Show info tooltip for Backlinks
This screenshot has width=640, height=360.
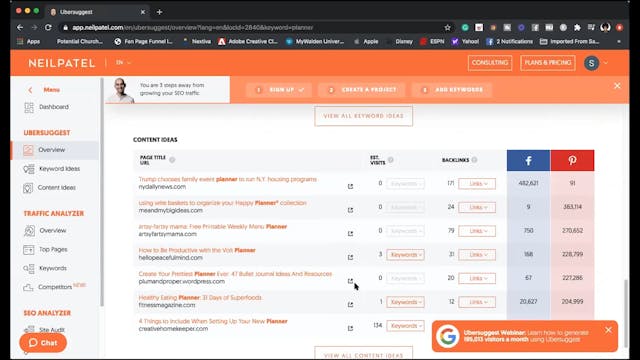click(474, 160)
